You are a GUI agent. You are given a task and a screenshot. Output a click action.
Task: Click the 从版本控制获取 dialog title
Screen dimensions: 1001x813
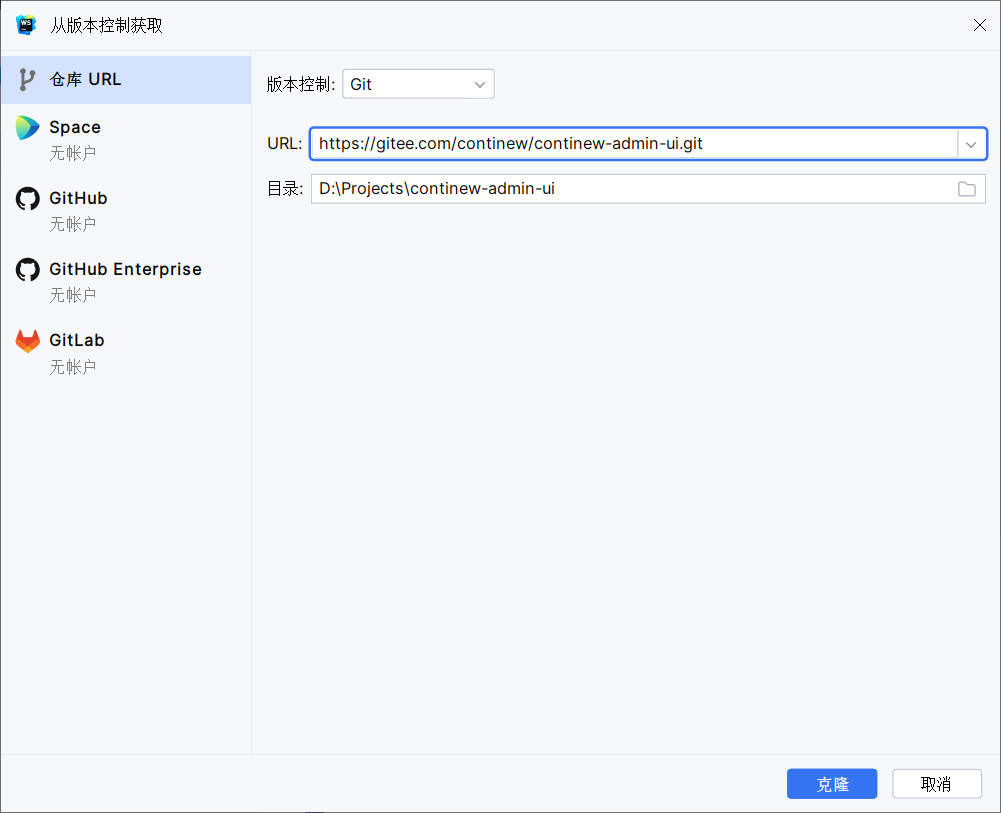pos(107,26)
